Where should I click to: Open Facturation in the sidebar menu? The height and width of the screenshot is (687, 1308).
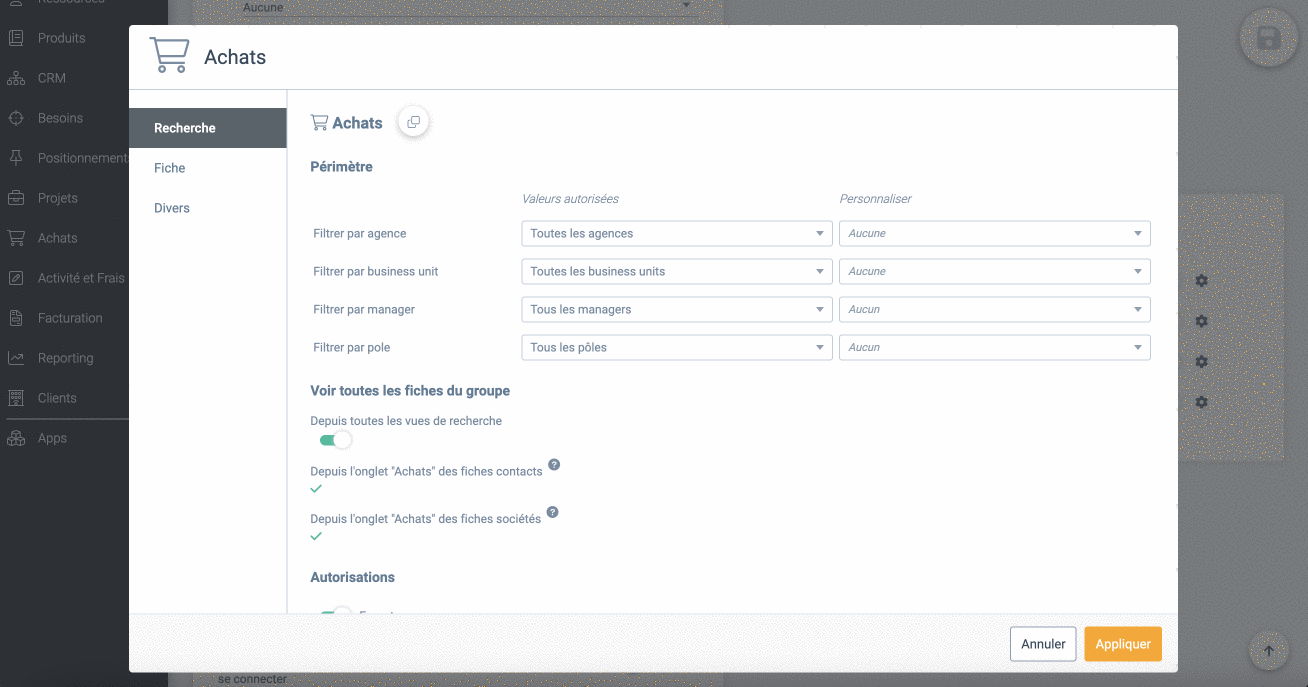pos(70,318)
